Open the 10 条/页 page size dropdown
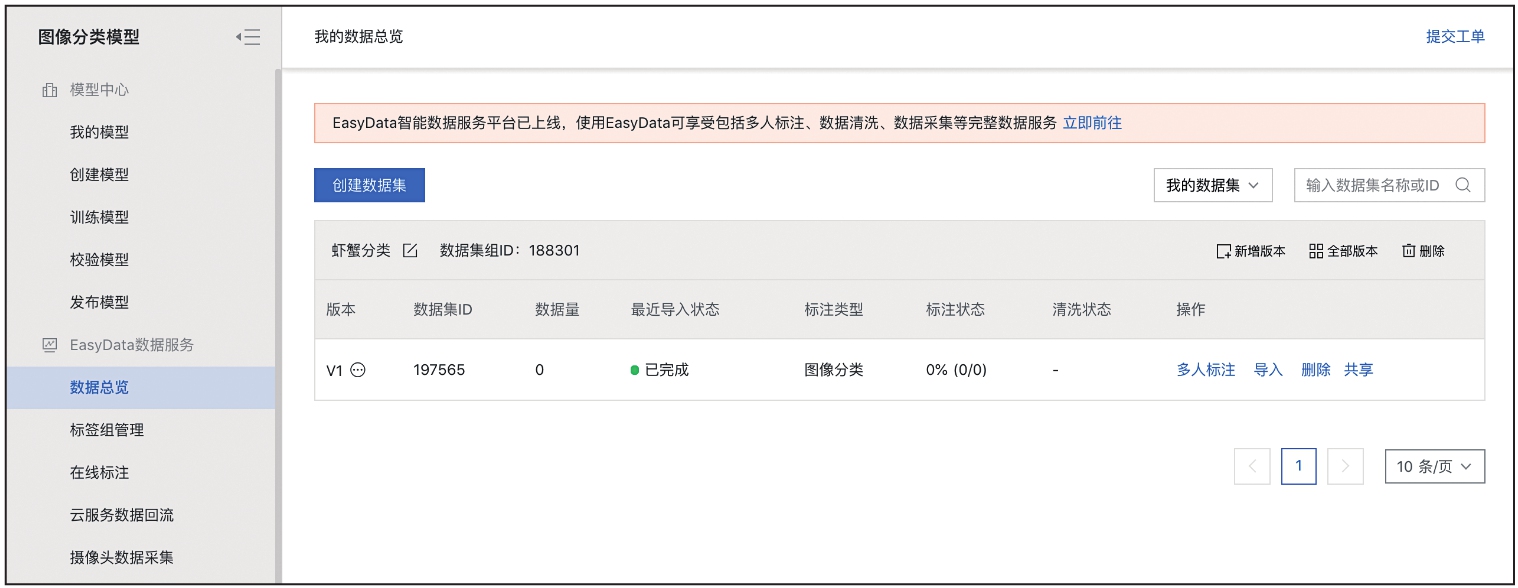This screenshot has height=588, width=1518. (1435, 466)
